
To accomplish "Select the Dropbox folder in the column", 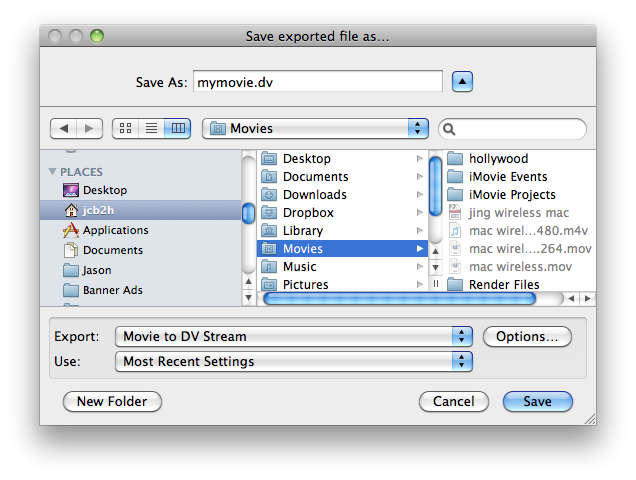I will (x=342, y=213).
